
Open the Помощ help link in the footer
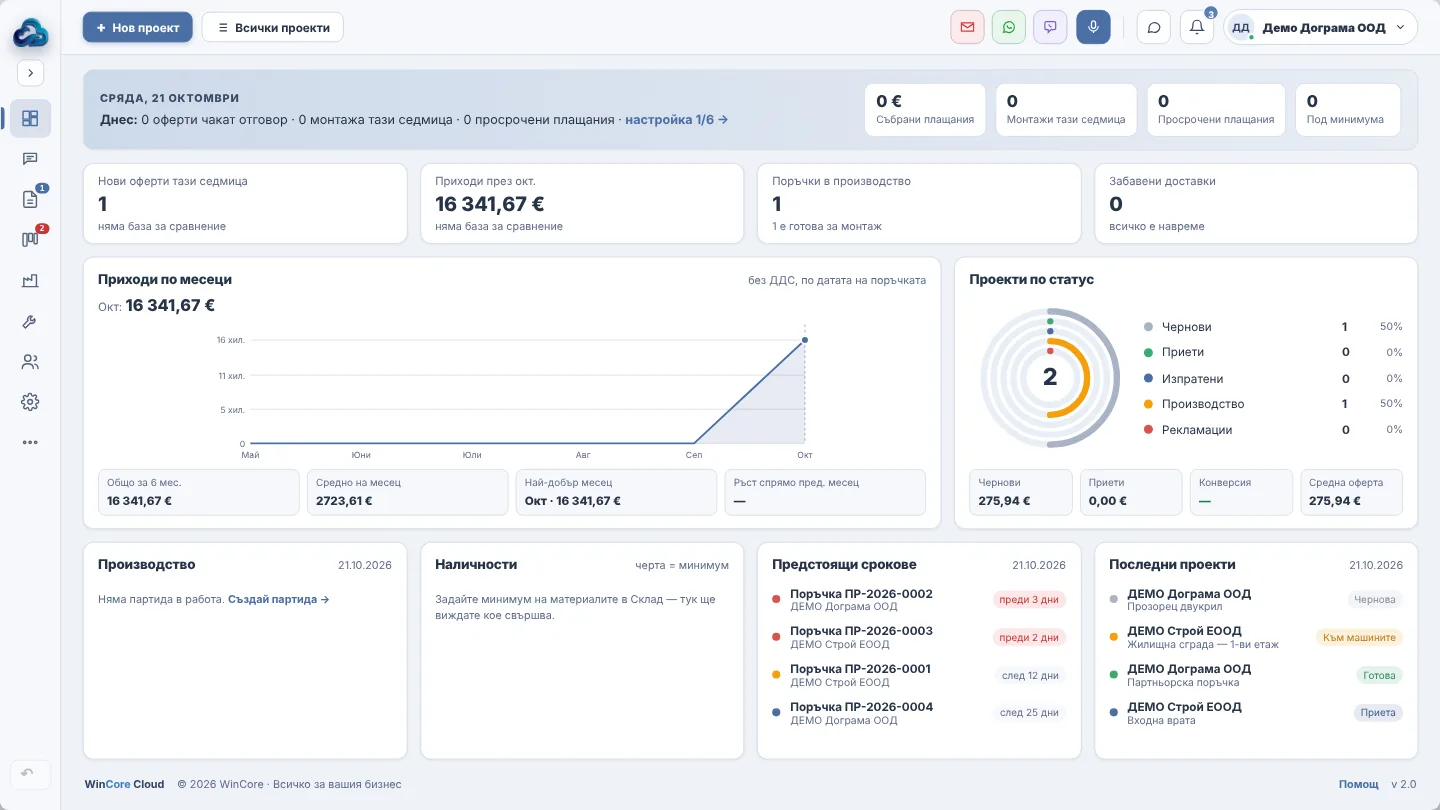1359,784
